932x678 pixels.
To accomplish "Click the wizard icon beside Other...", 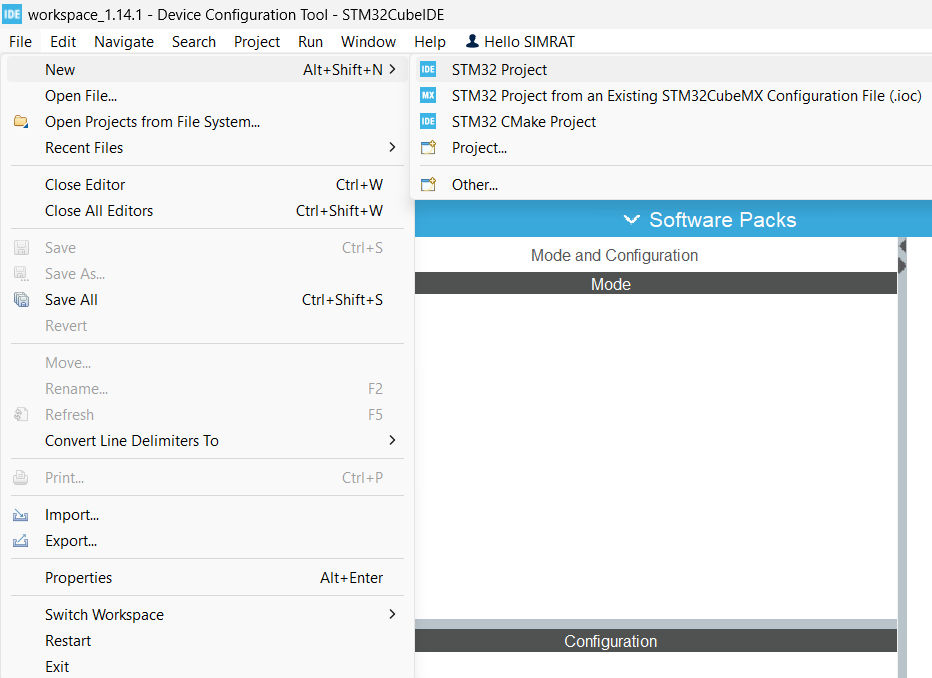I will click(428, 185).
